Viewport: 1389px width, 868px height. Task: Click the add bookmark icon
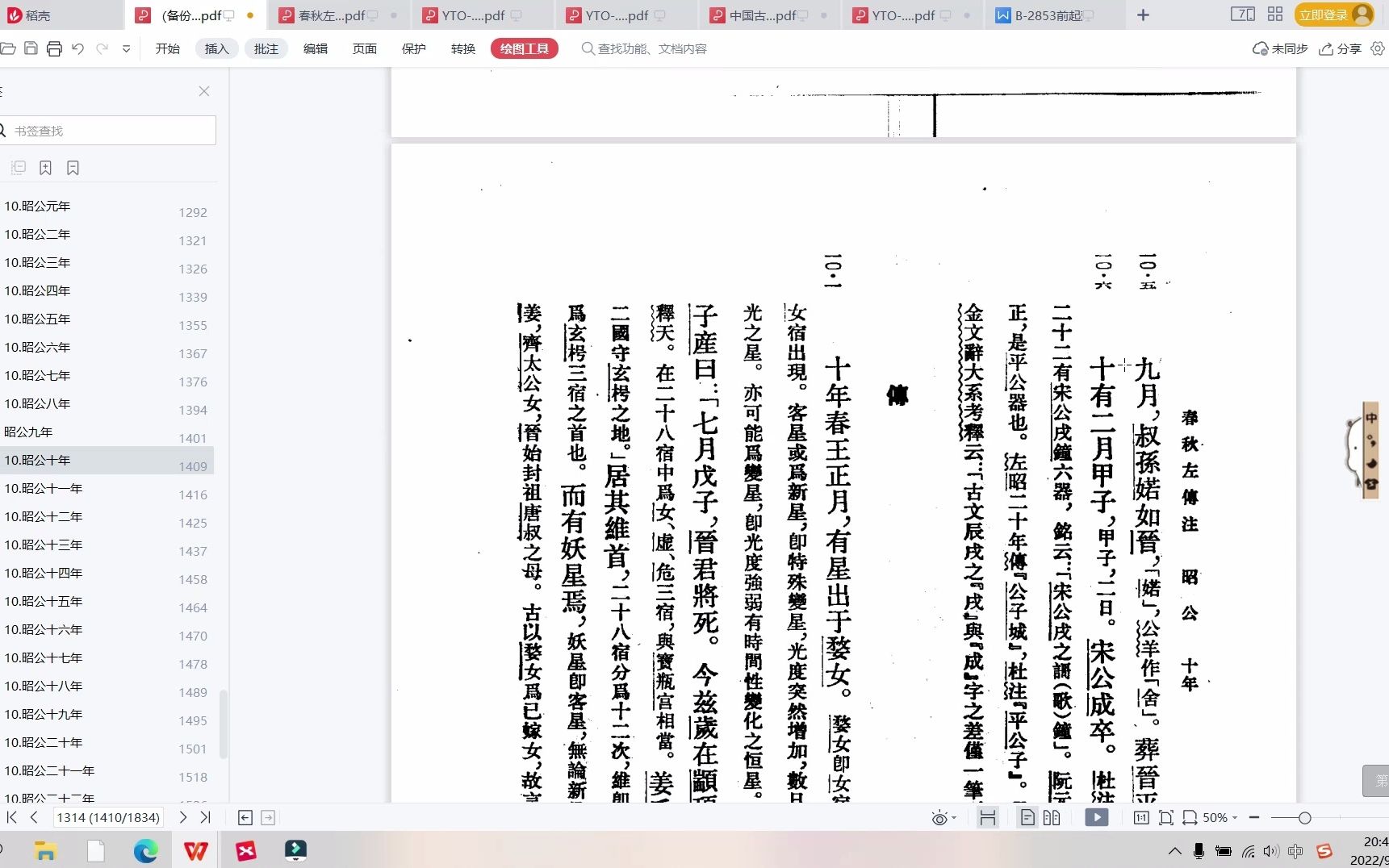tap(45, 168)
